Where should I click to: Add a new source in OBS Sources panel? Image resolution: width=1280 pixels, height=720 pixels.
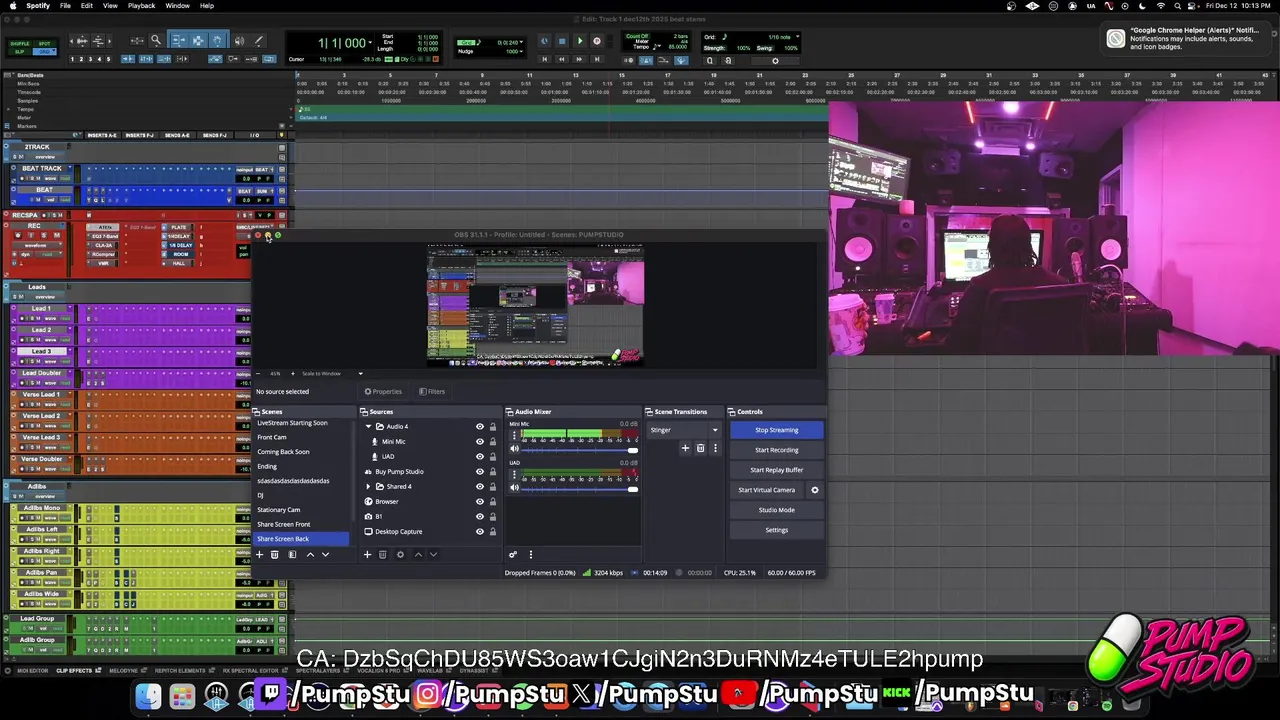point(367,554)
